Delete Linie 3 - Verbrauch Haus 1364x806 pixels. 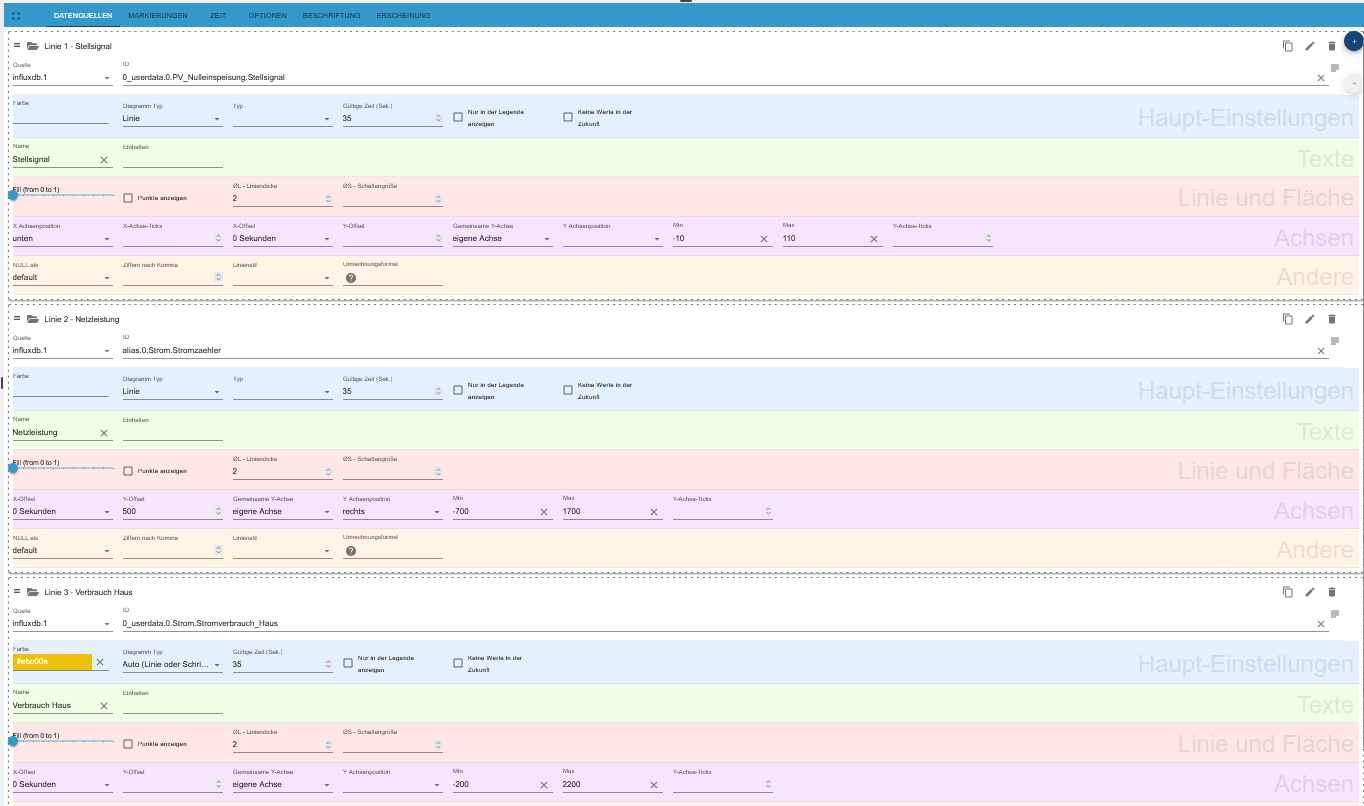click(x=1331, y=592)
